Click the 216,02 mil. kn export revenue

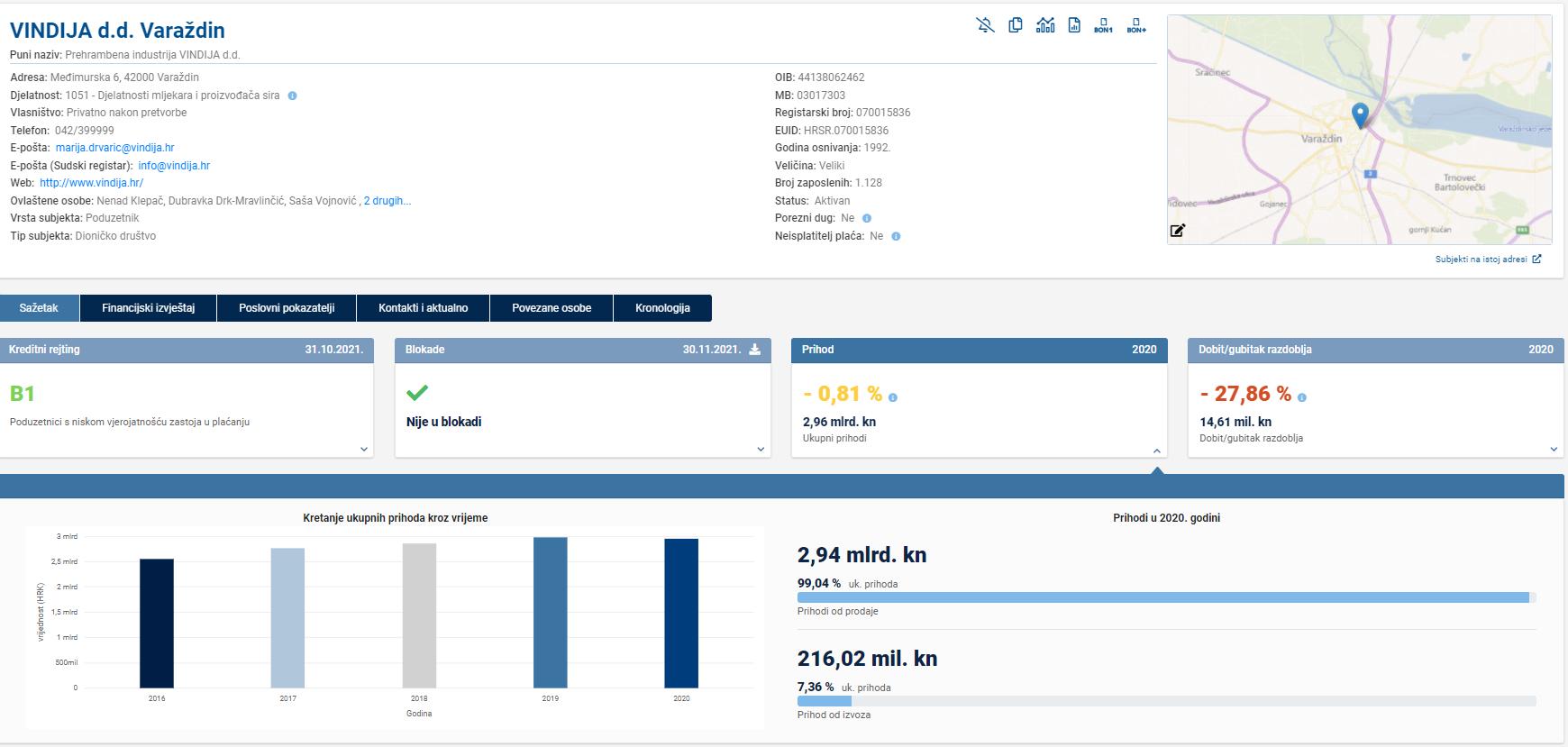[867, 659]
